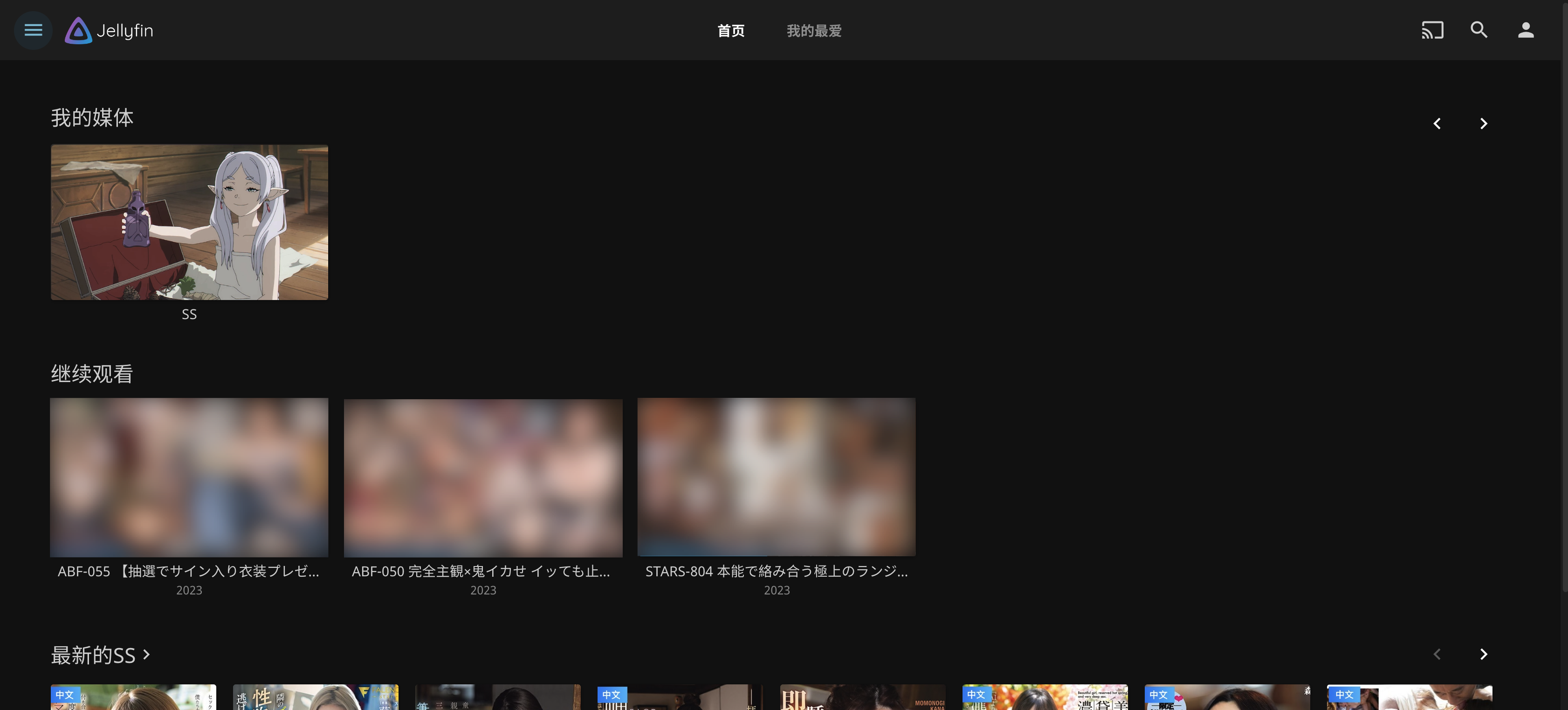Resume the STARS-804 video card
Screen dimensions: 1568x710
(x=776, y=477)
